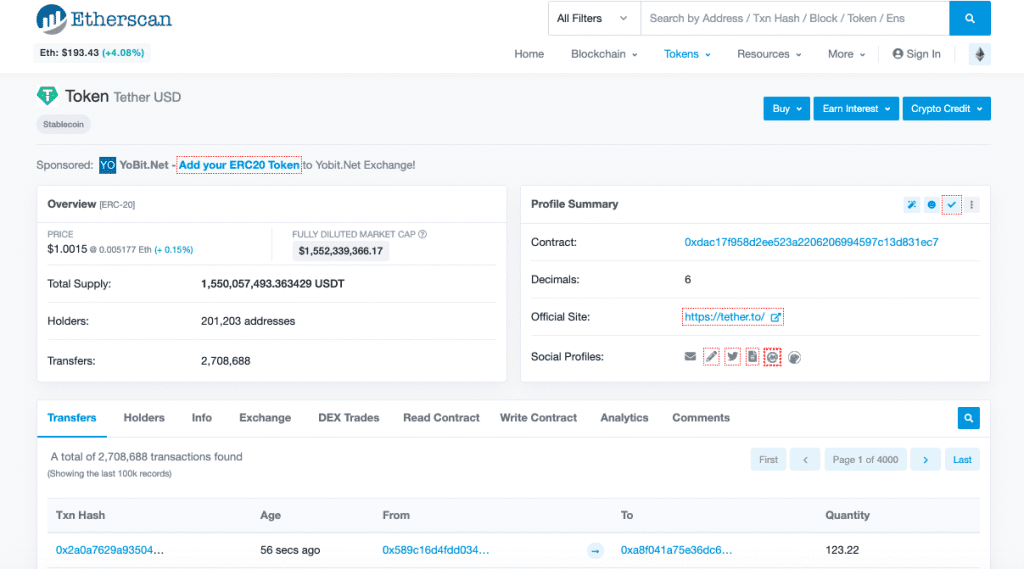Click the Home menu item
The height and width of the screenshot is (569, 1024).
529,54
